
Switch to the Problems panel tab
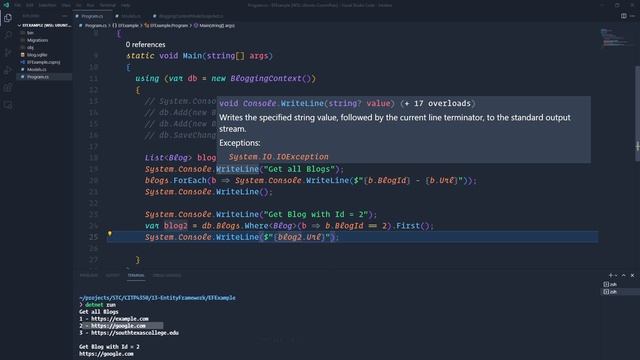coord(89,276)
